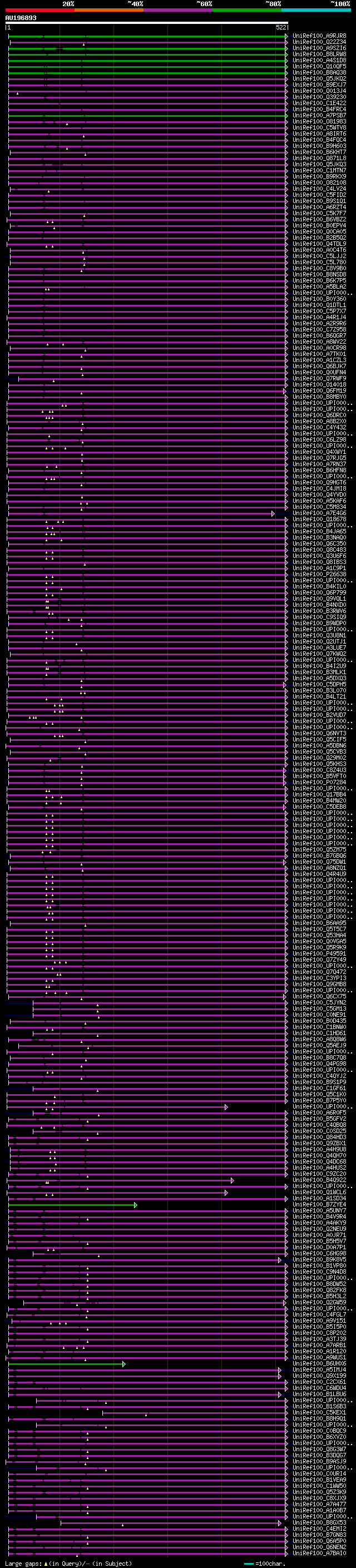
Task: Click the query end position label 522
Action: click(280, 27)
